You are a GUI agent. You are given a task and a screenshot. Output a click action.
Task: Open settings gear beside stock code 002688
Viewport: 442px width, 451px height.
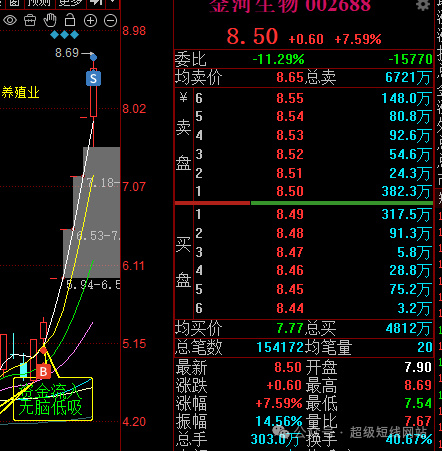[x=423, y=5]
